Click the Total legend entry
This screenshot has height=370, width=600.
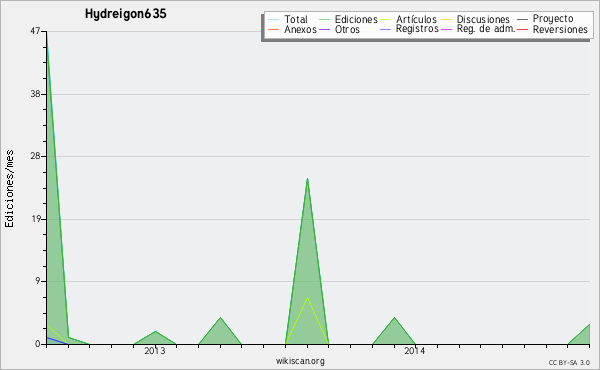click(x=288, y=19)
